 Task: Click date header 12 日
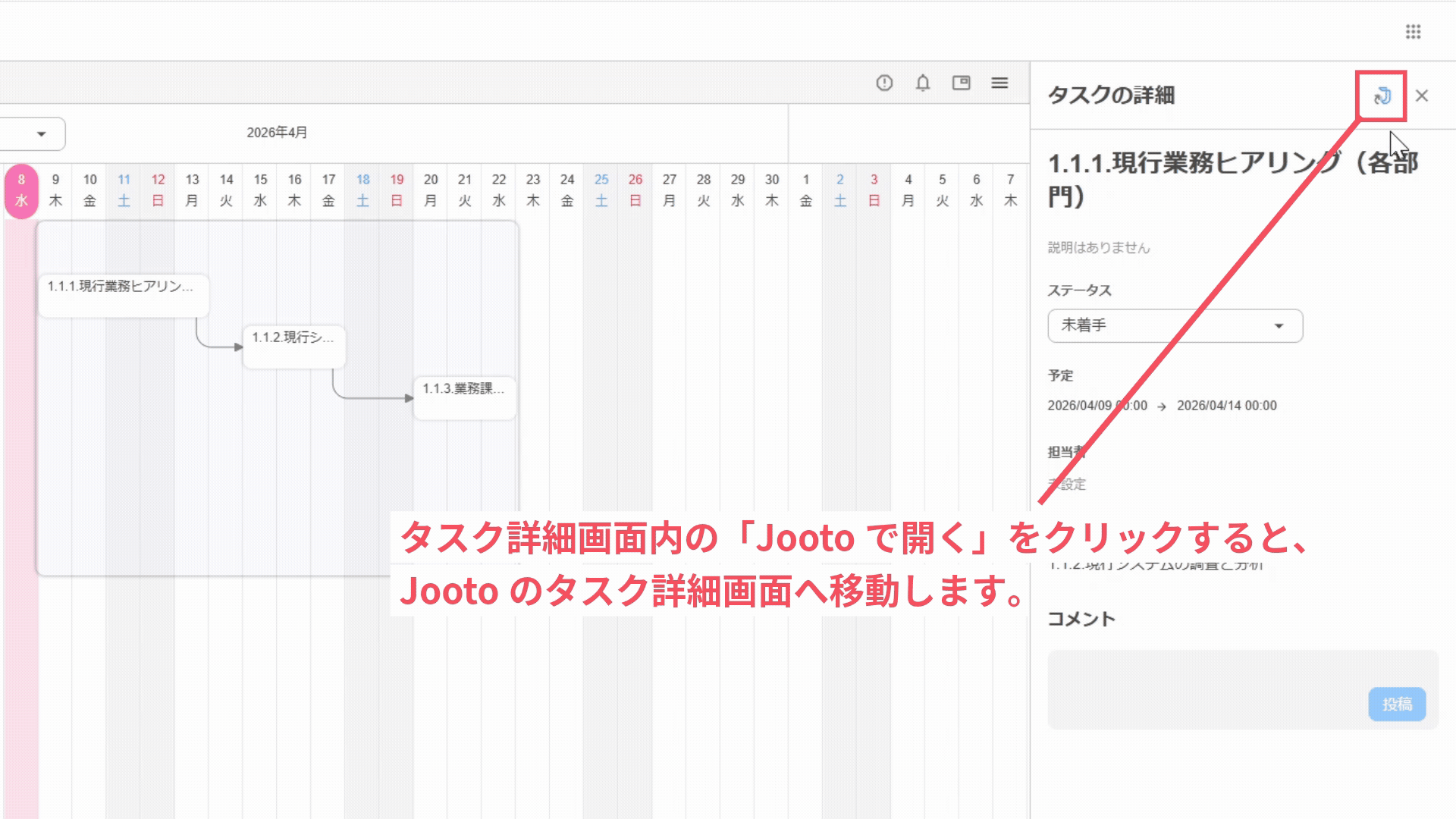pos(158,190)
